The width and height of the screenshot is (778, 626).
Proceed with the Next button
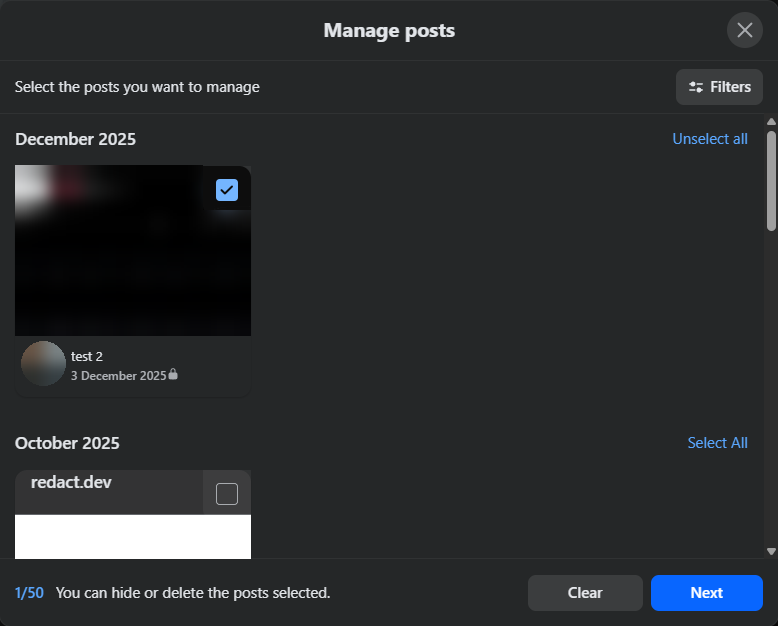pyautogui.click(x=707, y=593)
